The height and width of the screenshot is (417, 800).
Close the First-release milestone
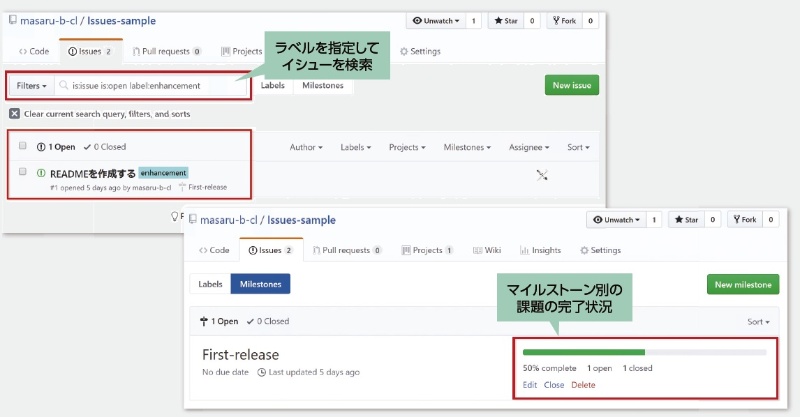click(554, 385)
